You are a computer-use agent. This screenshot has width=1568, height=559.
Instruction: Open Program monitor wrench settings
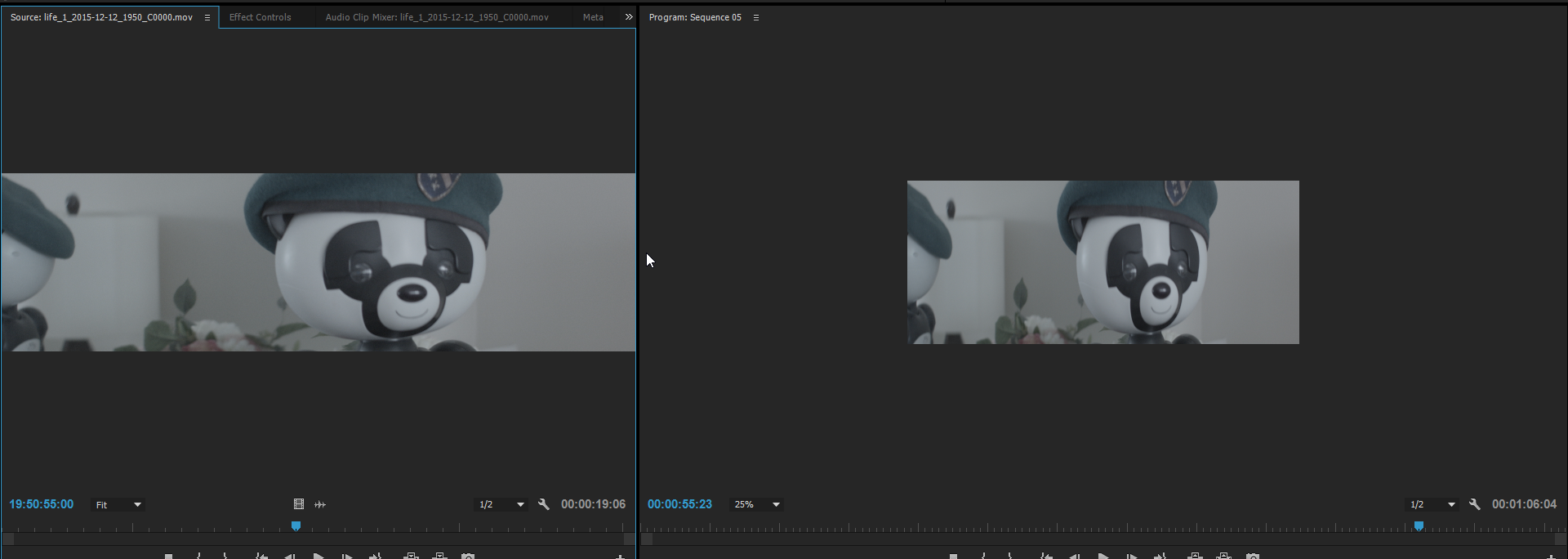pyautogui.click(x=1475, y=504)
